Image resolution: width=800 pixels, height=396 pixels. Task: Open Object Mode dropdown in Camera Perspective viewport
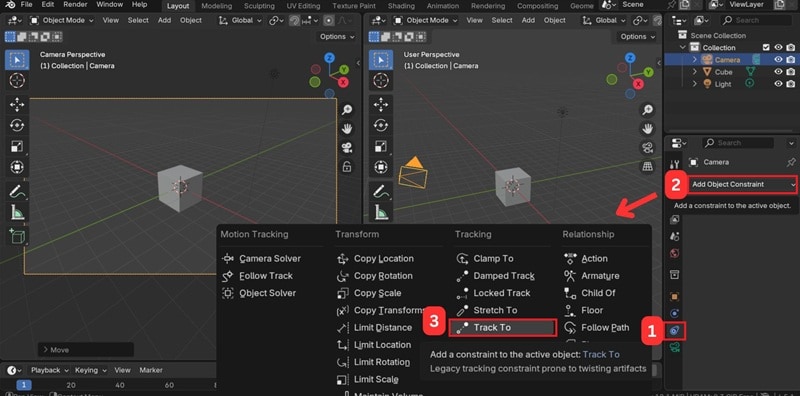pyautogui.click(x=61, y=20)
